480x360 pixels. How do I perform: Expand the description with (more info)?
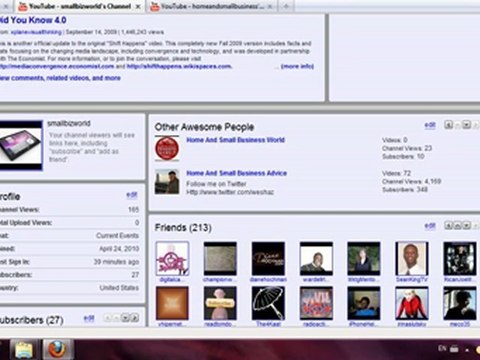(x=297, y=66)
